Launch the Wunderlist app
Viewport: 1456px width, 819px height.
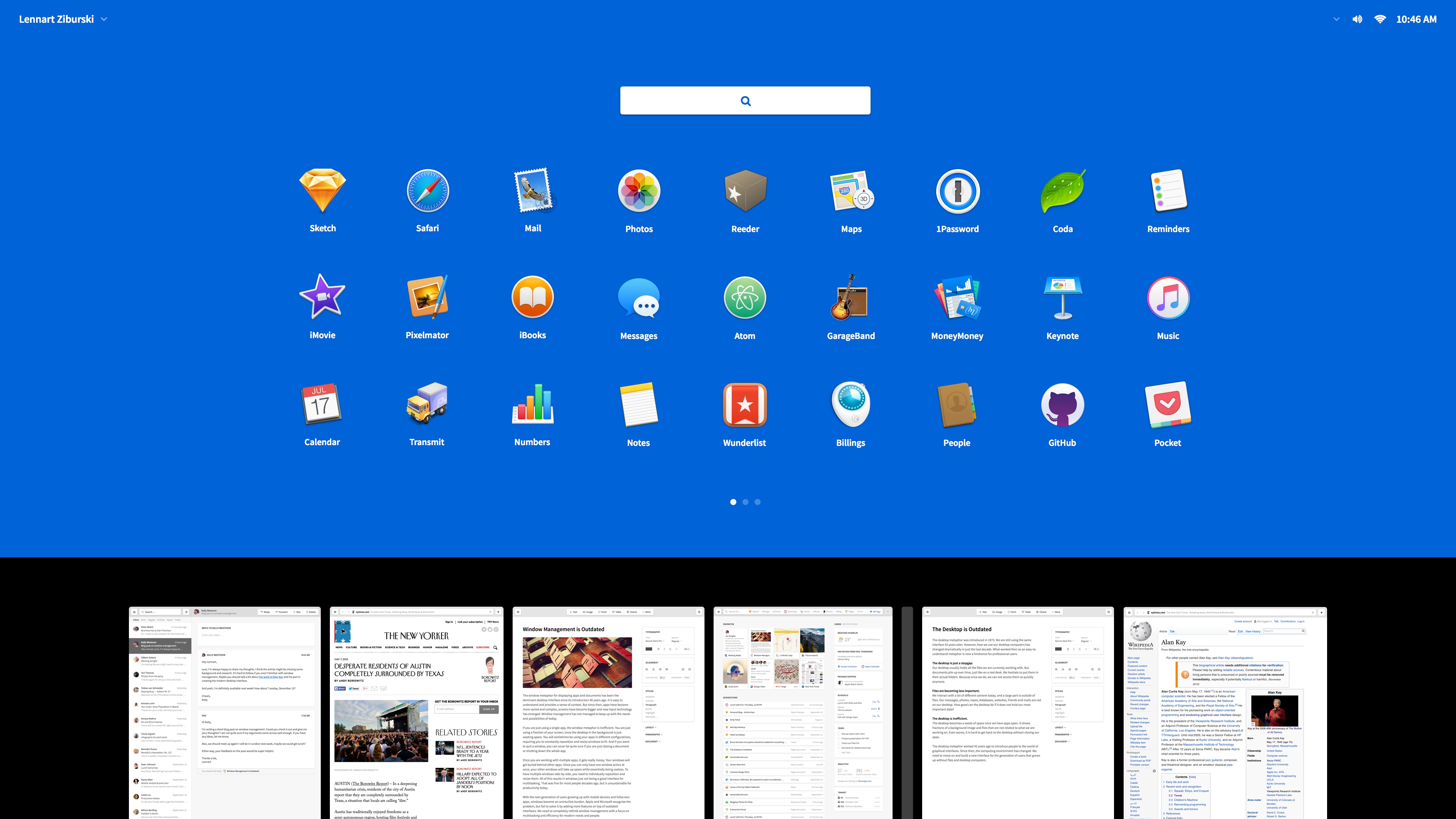(x=744, y=405)
